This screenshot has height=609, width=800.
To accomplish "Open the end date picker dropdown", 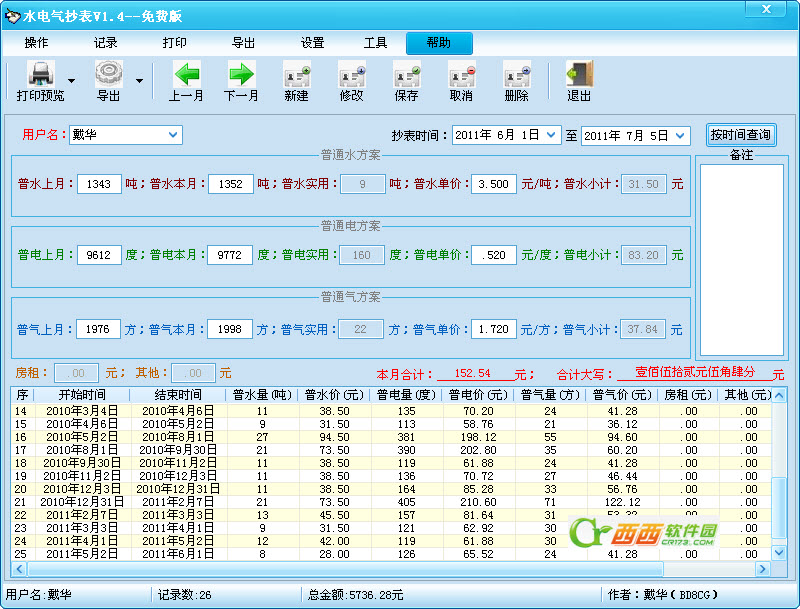I will (x=681, y=135).
